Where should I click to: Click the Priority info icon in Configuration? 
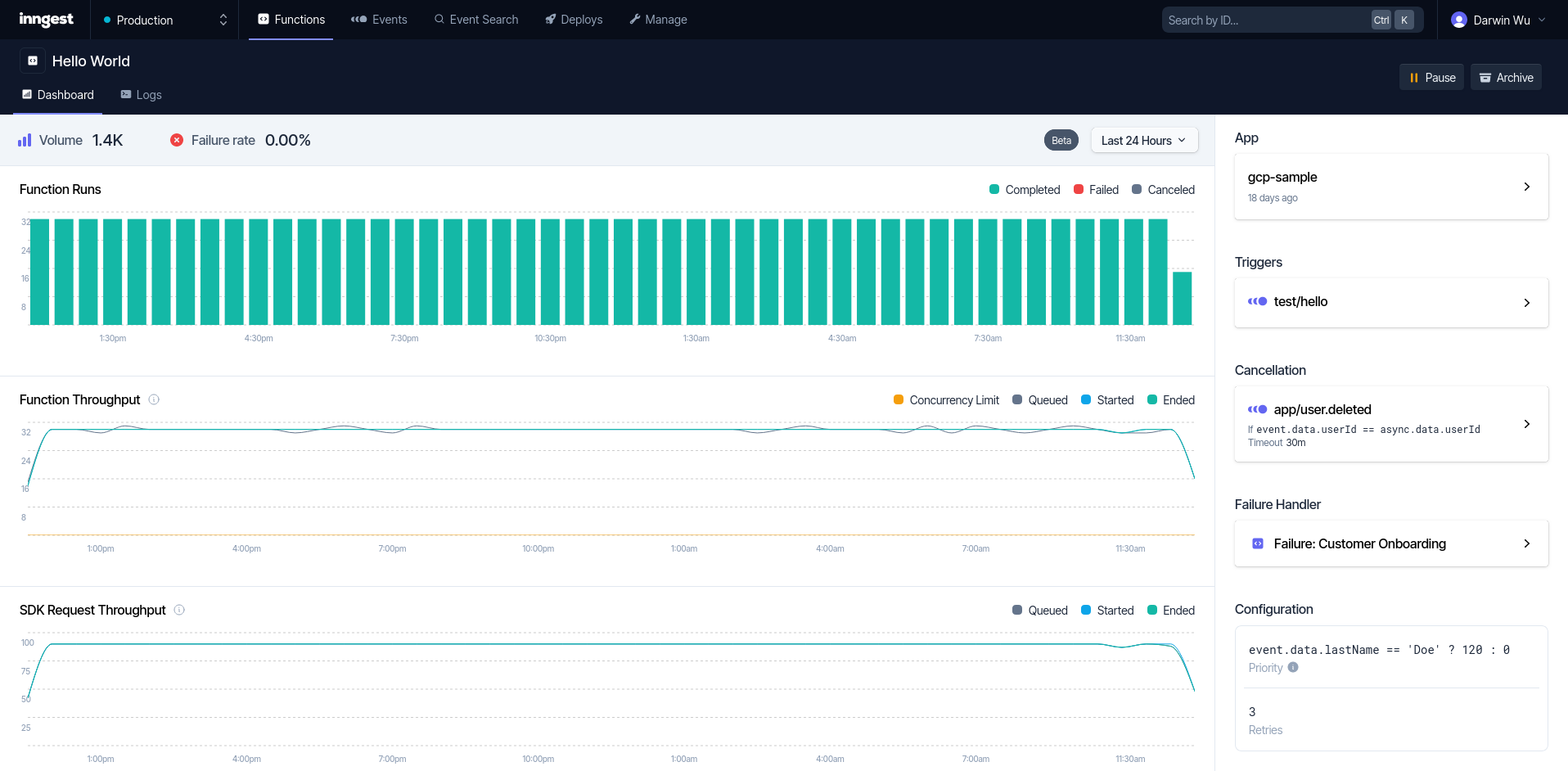click(x=1294, y=668)
